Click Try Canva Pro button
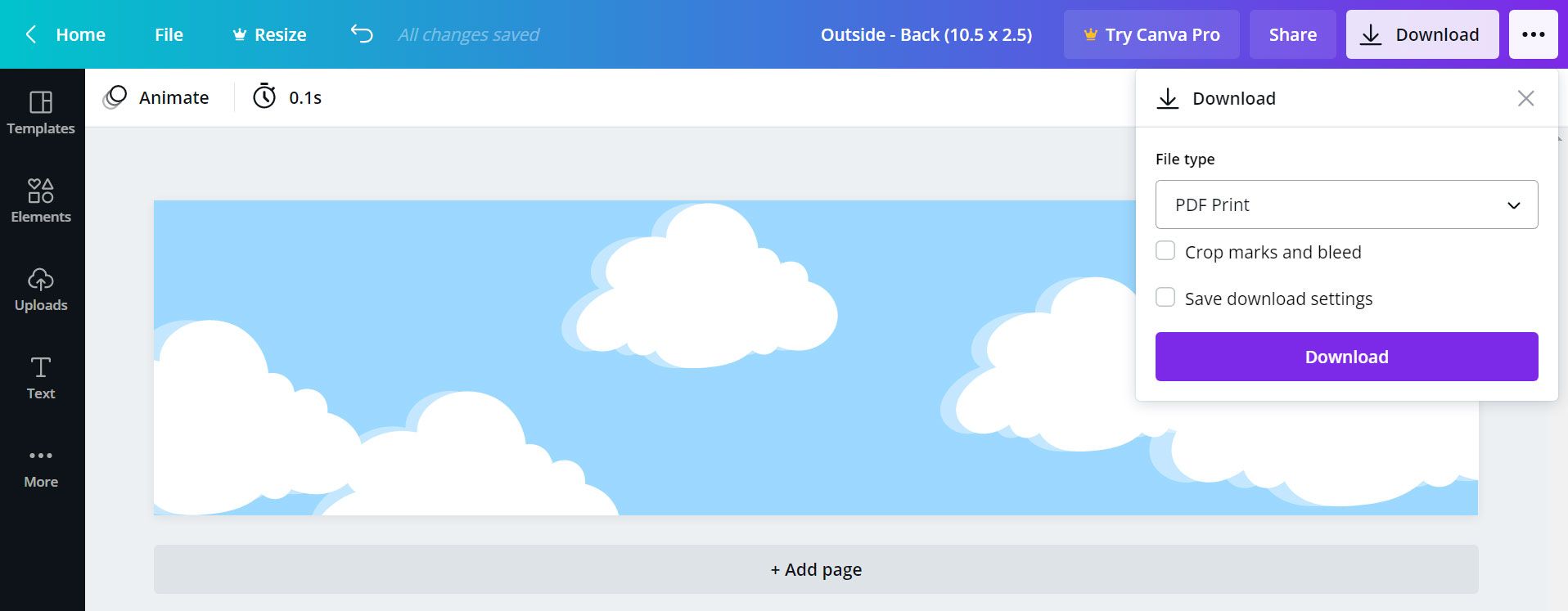Image resolution: width=1568 pixels, height=611 pixels. [1151, 34]
